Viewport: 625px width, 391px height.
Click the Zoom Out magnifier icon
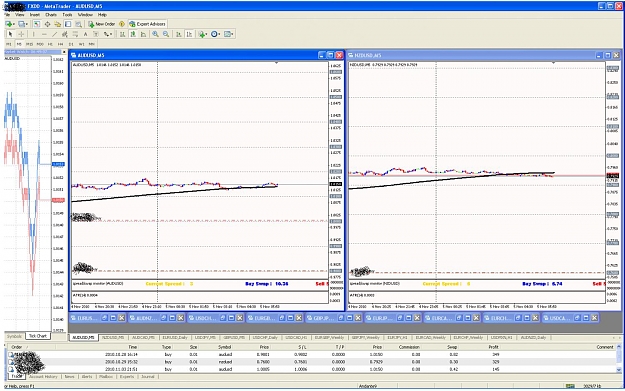(166, 34)
